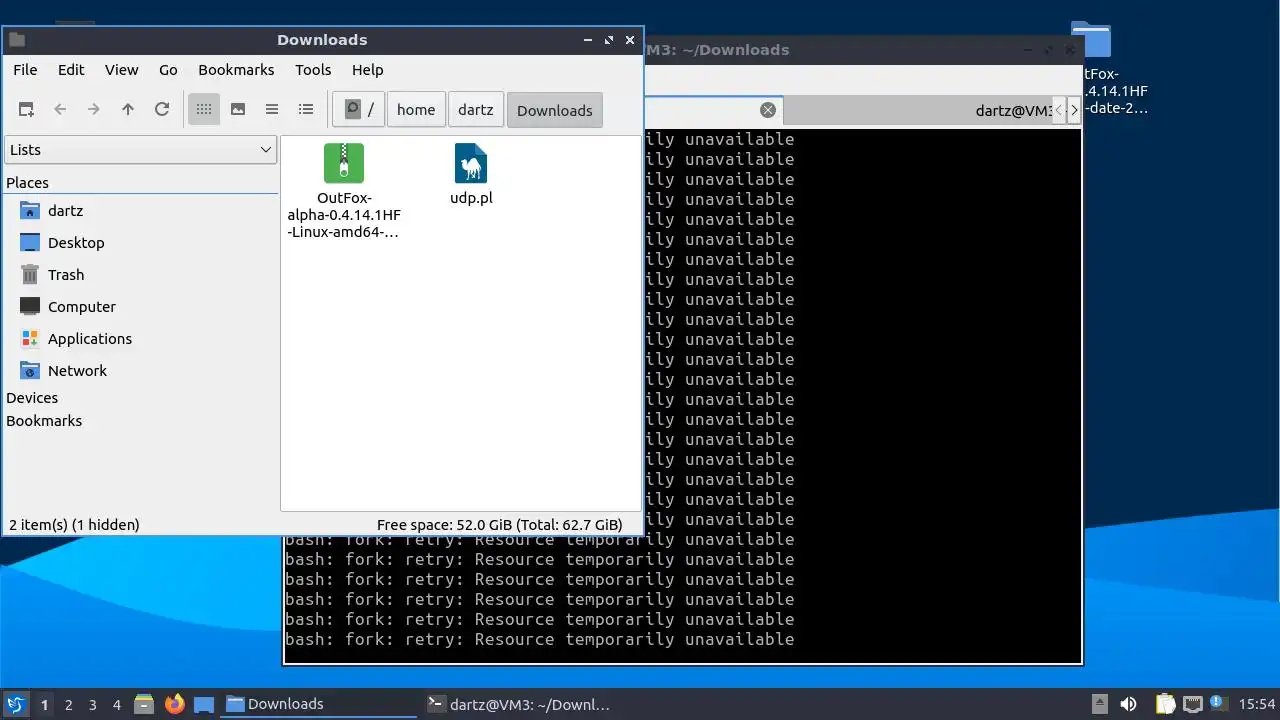Click the 'Free space: 52.0 GiB' status text

(499, 525)
